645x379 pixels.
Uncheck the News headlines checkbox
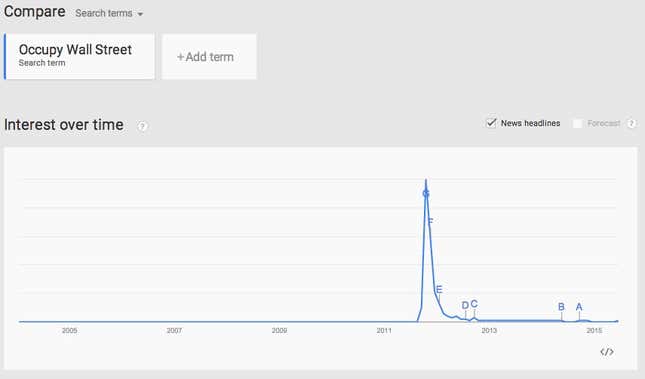point(491,123)
